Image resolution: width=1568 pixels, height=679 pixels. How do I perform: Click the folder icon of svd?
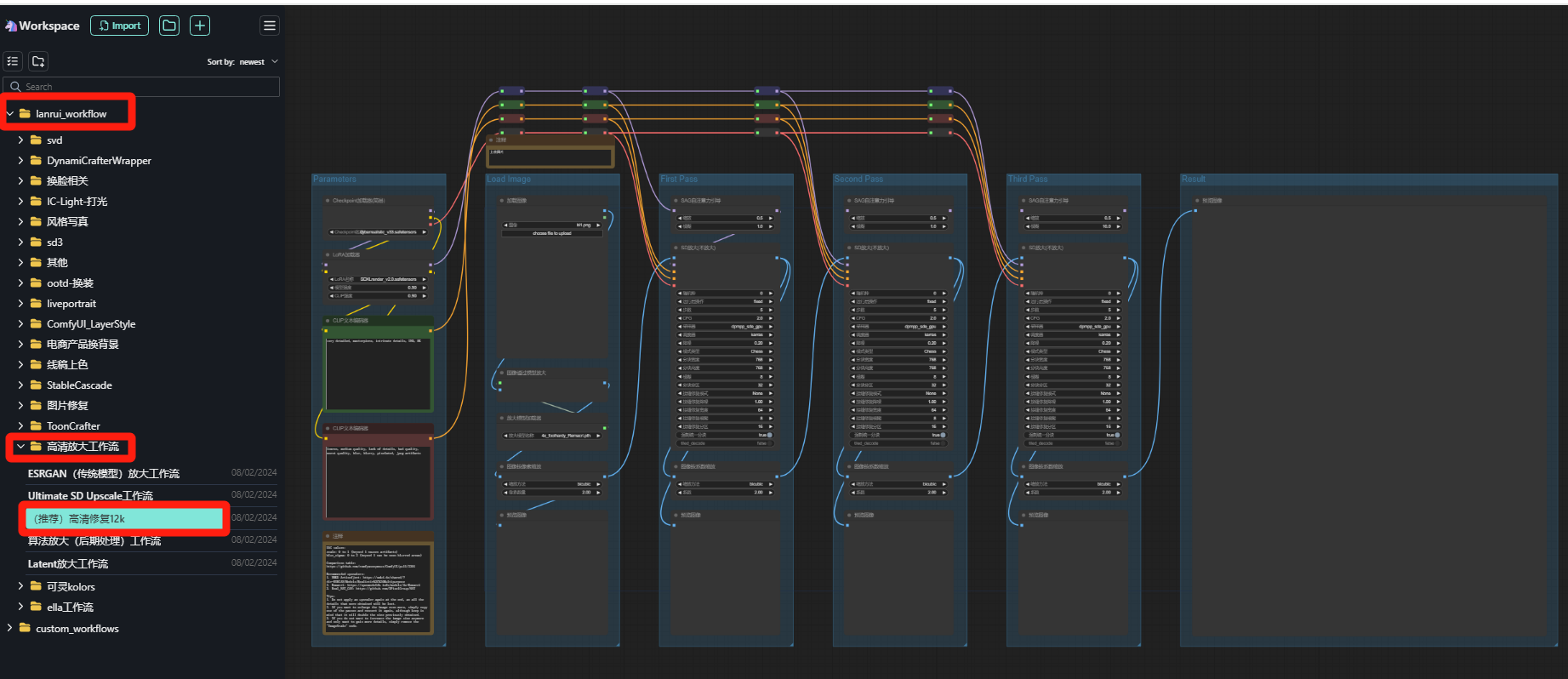[36, 140]
